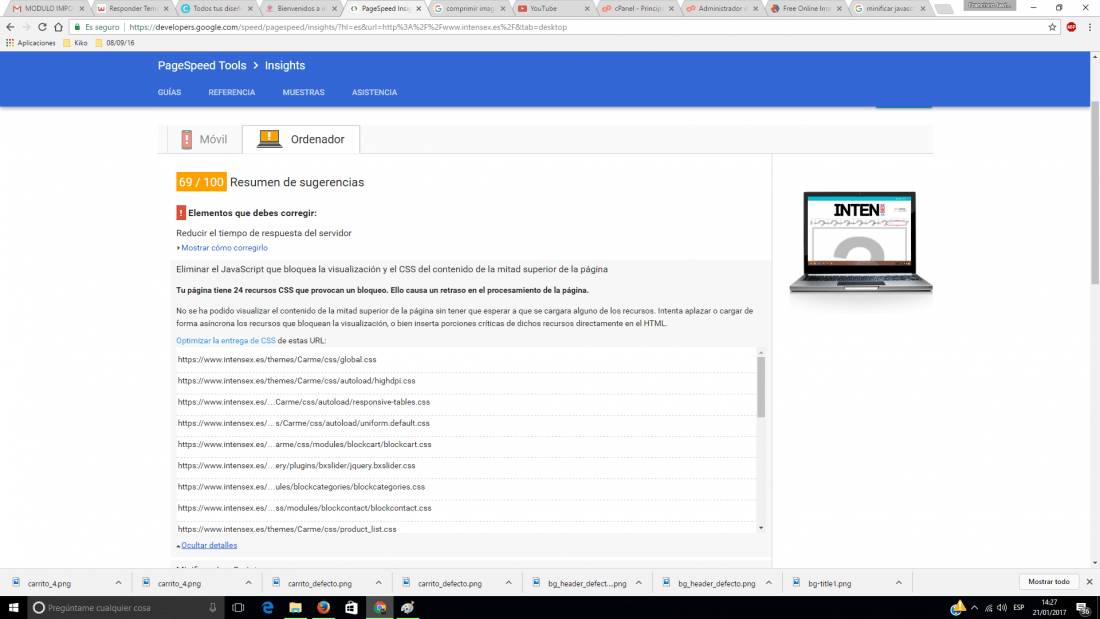Click the CSS list scroll-down arrow
This screenshot has height=619, width=1100.
click(760, 528)
